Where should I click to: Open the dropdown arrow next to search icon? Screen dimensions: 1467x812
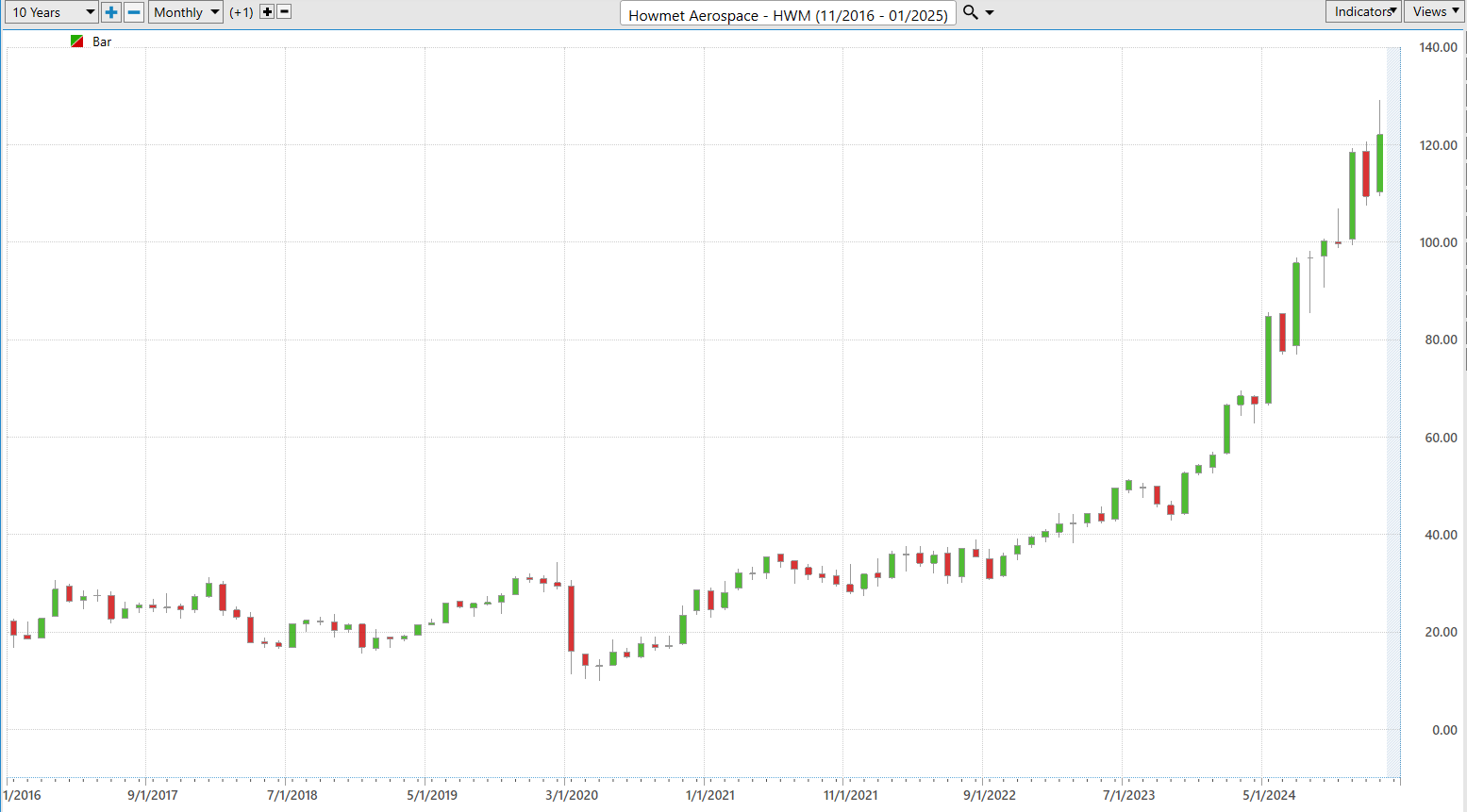click(990, 13)
